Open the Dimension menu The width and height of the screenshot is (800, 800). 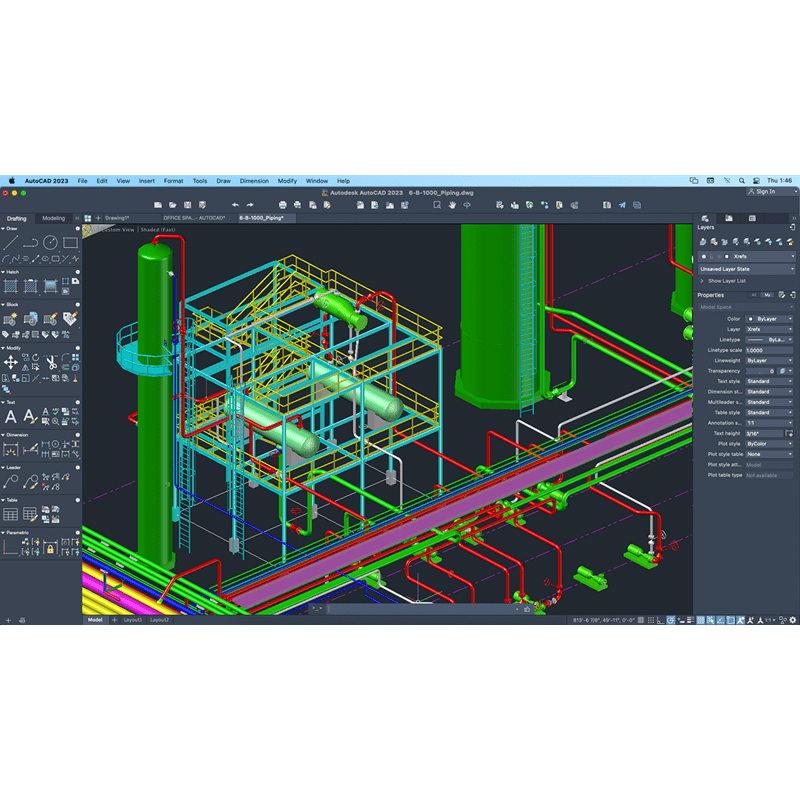click(254, 181)
